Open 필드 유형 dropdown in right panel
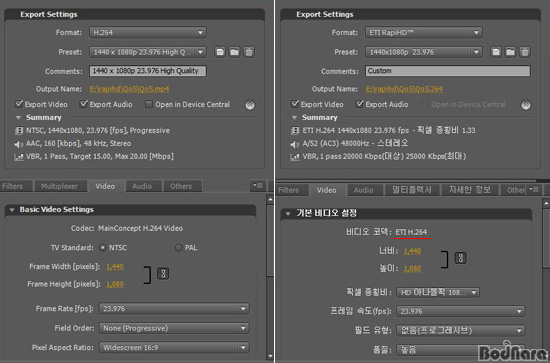Viewport: 550px width, 363px height. coord(461,330)
